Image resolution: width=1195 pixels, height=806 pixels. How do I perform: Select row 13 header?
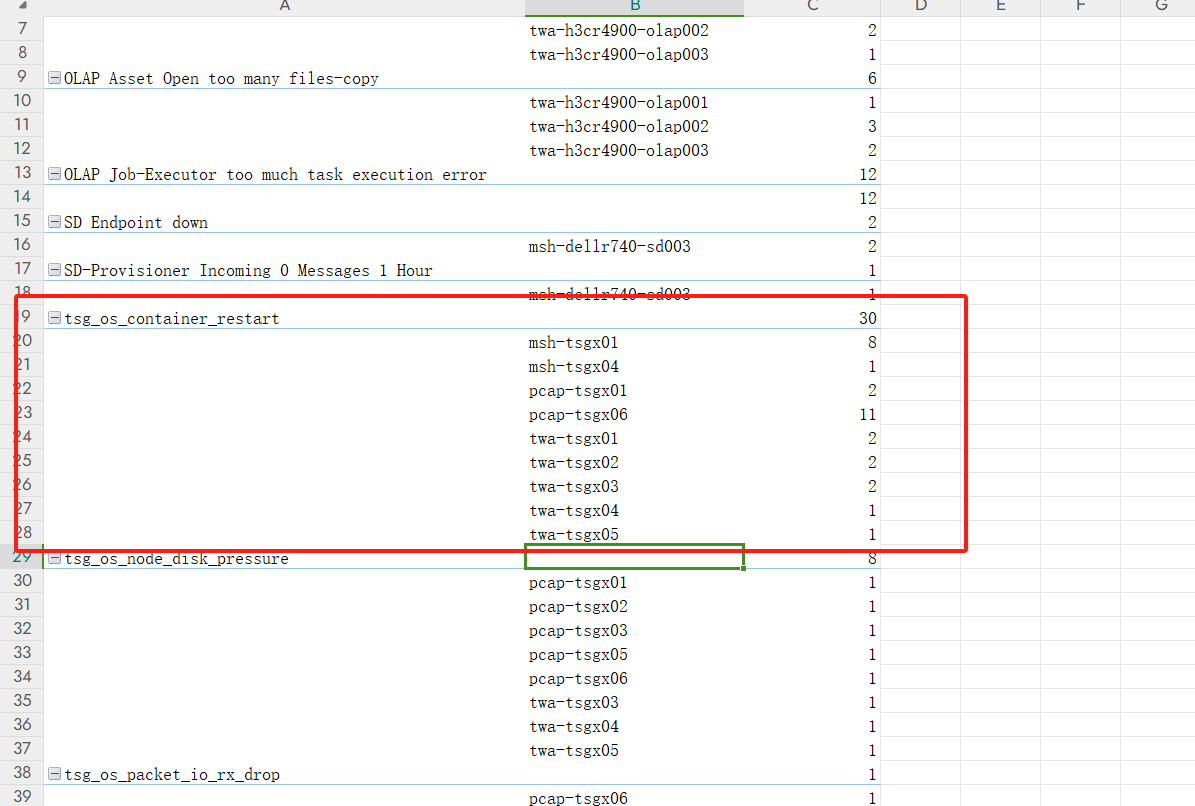(23, 174)
